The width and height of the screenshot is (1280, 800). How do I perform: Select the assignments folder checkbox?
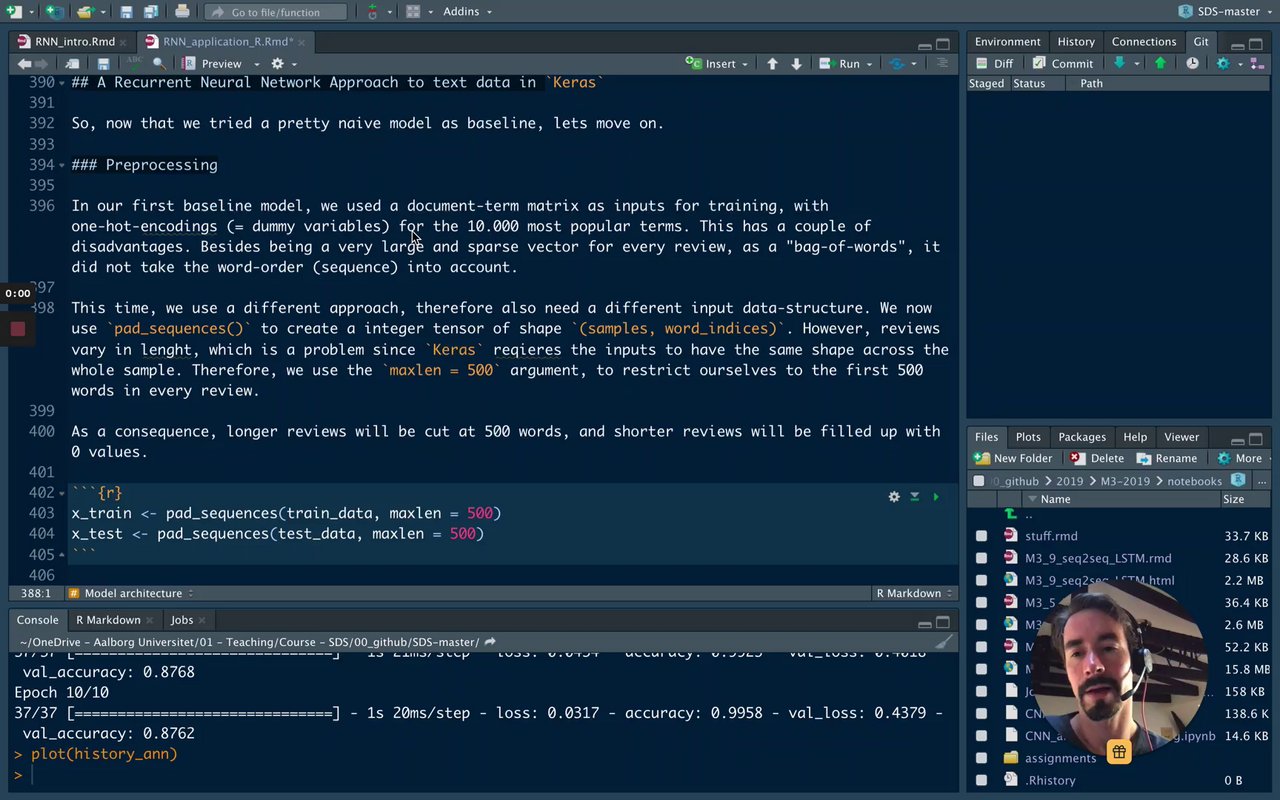981,758
